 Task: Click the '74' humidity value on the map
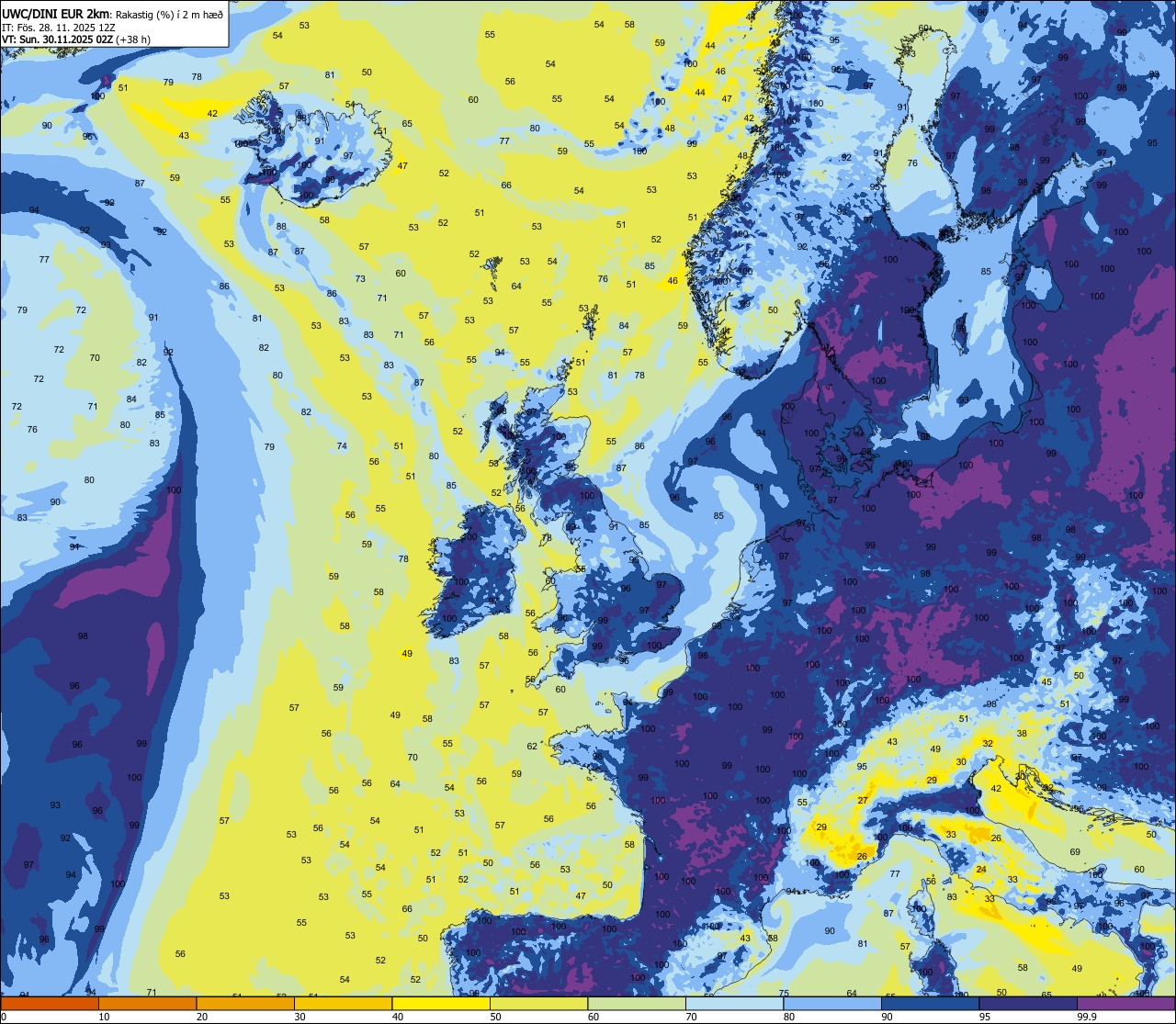(x=342, y=445)
